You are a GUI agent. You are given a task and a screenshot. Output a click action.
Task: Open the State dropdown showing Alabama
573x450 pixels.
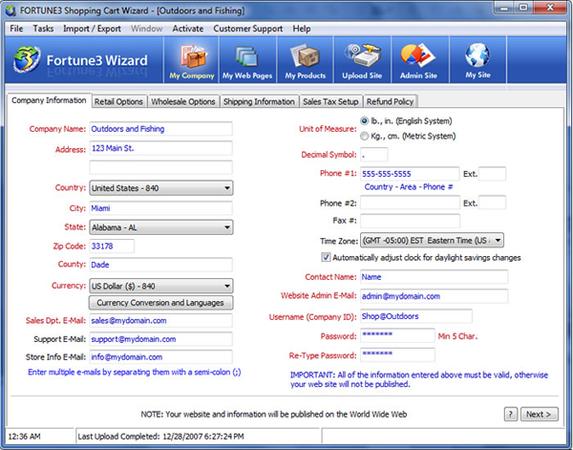pos(161,227)
